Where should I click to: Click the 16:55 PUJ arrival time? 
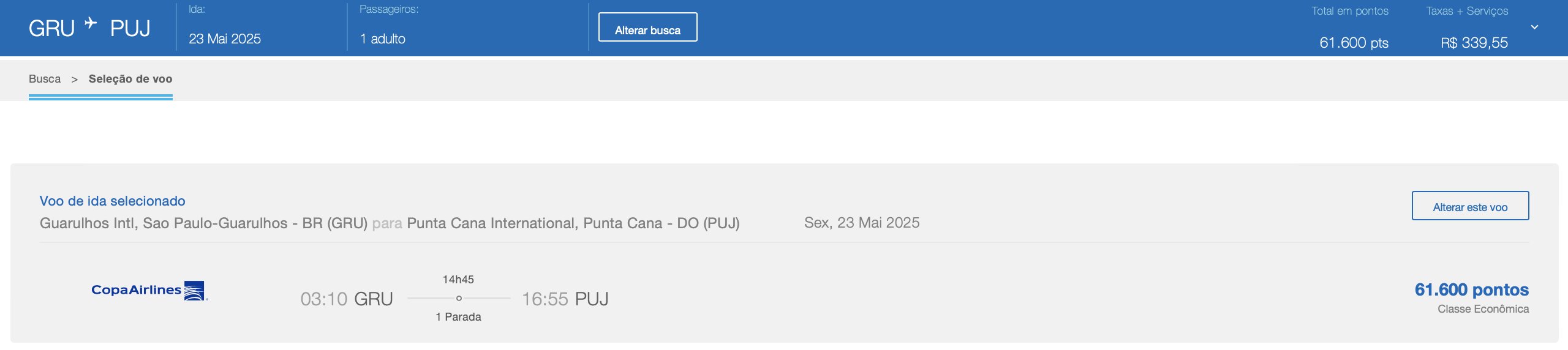coord(565,299)
